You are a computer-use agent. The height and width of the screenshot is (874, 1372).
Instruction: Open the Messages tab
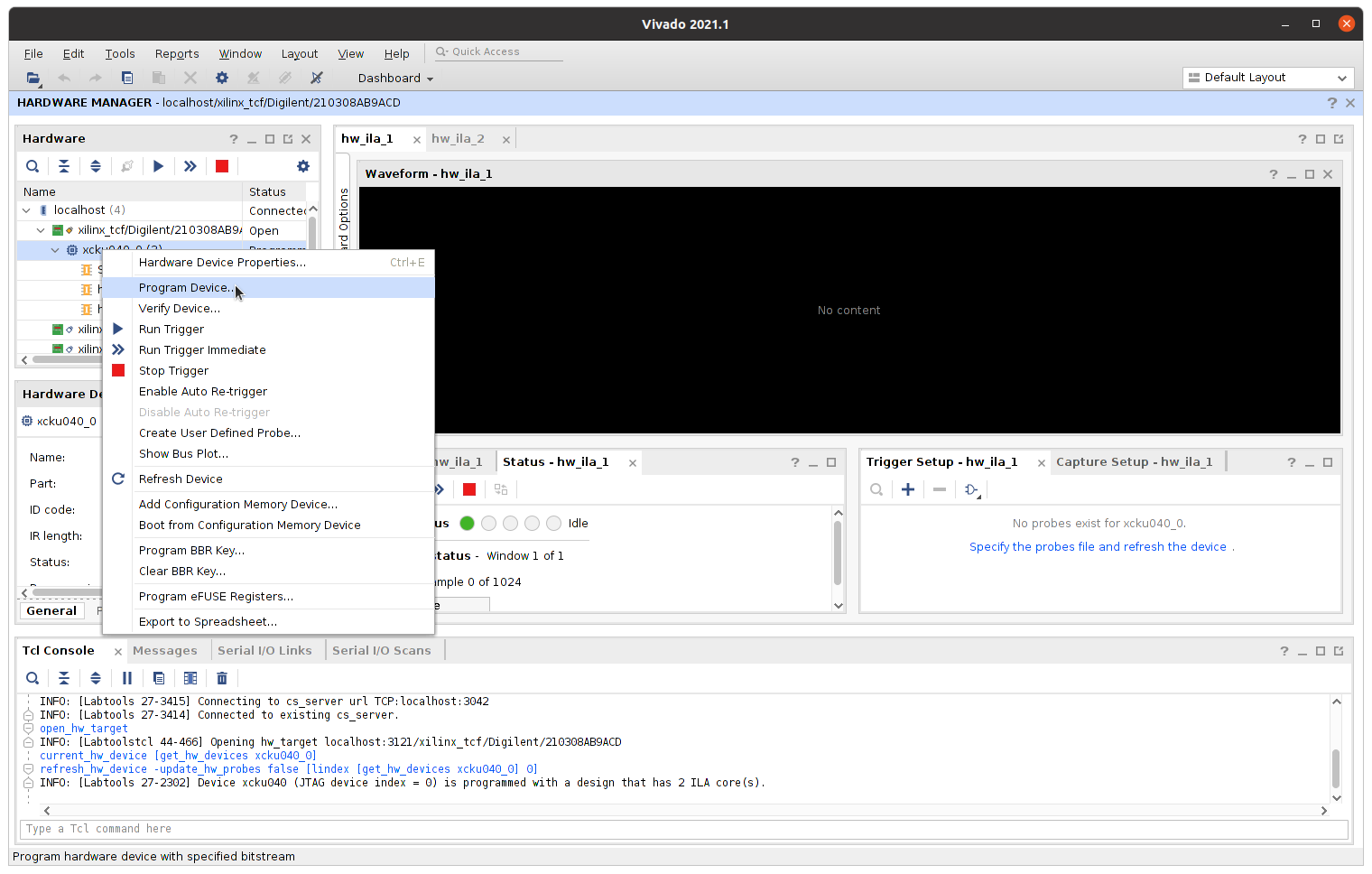tap(164, 651)
